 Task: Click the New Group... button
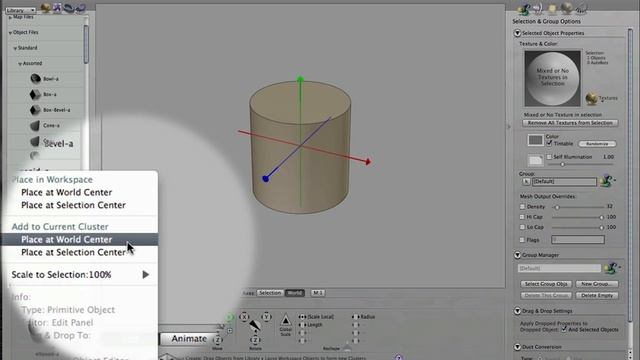(597, 284)
